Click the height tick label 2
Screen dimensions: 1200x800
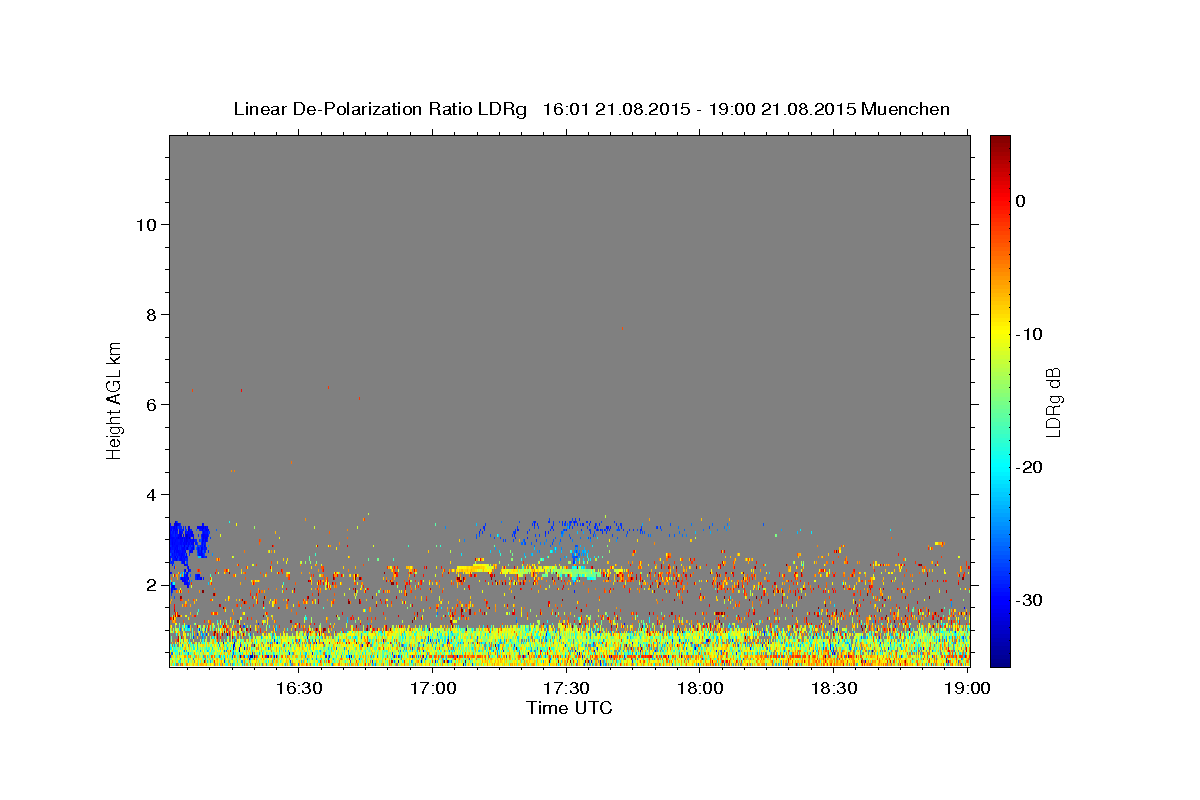tap(151, 584)
